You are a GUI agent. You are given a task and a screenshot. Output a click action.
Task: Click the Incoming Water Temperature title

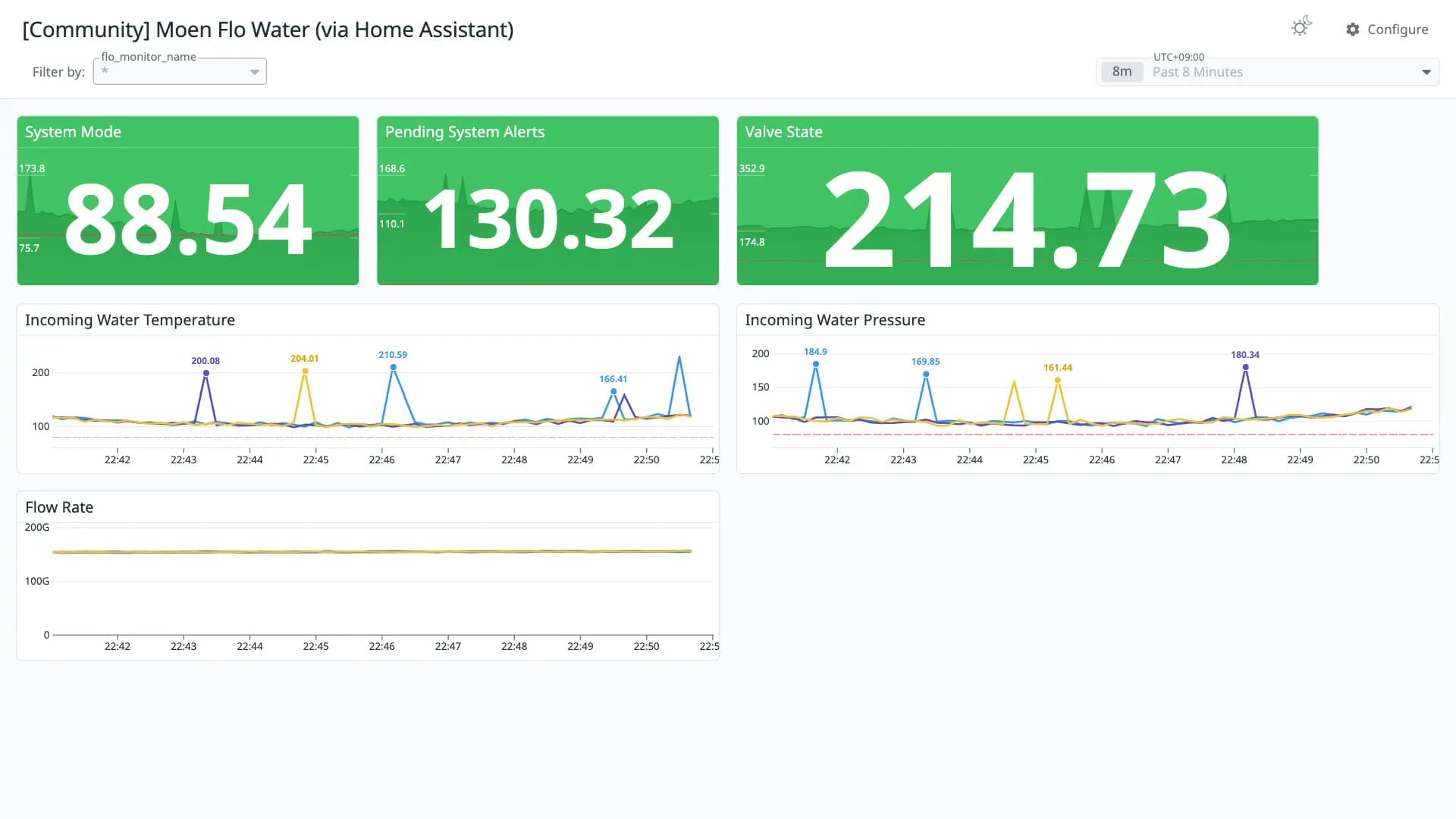pyautogui.click(x=130, y=320)
